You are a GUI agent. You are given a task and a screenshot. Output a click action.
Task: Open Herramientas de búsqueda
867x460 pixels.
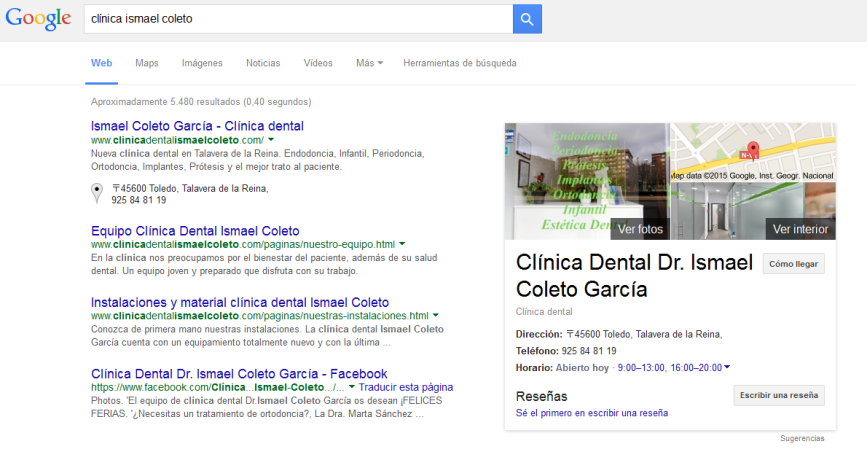pyautogui.click(x=459, y=63)
